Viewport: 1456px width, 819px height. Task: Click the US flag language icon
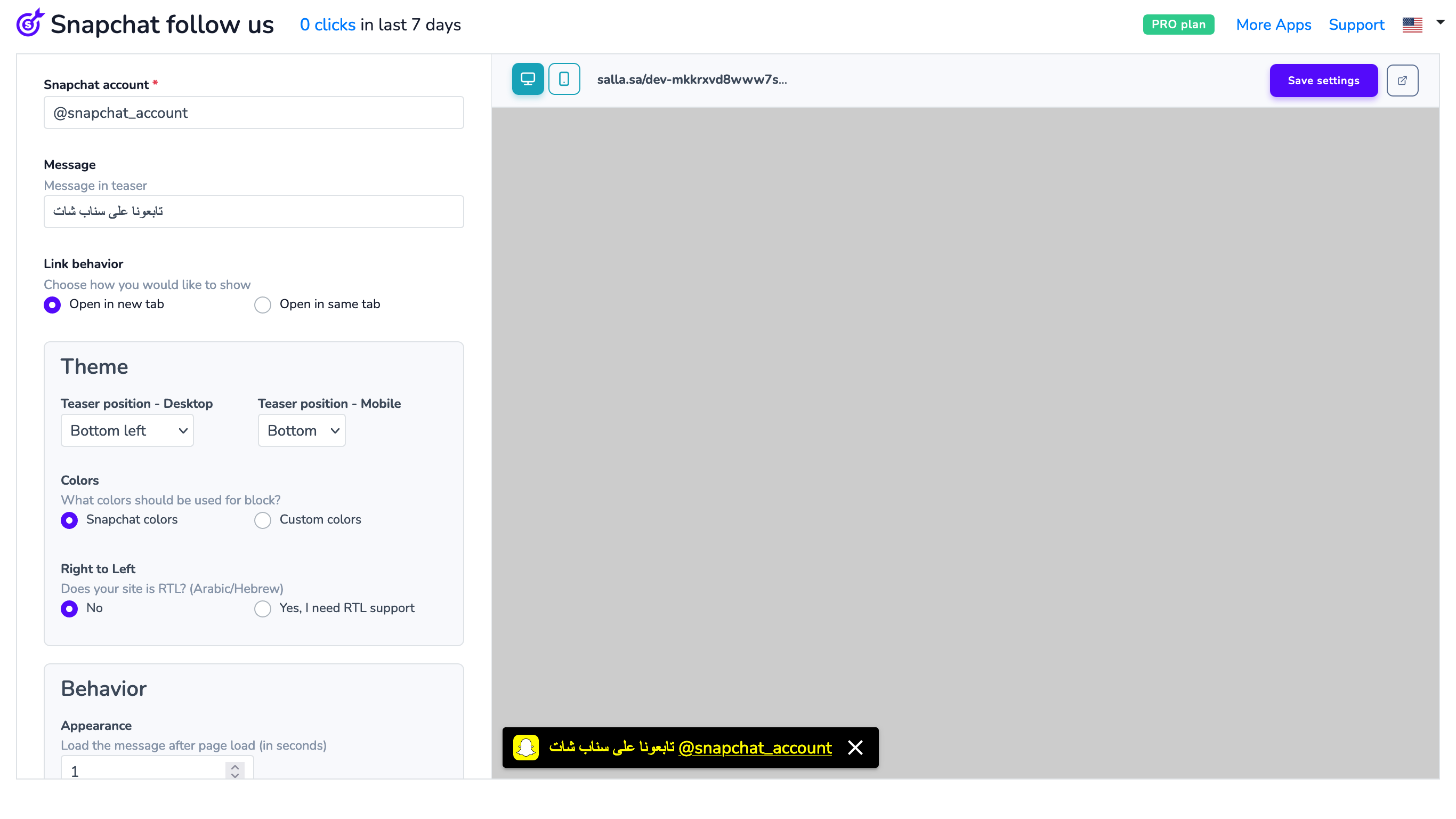coord(1411,25)
